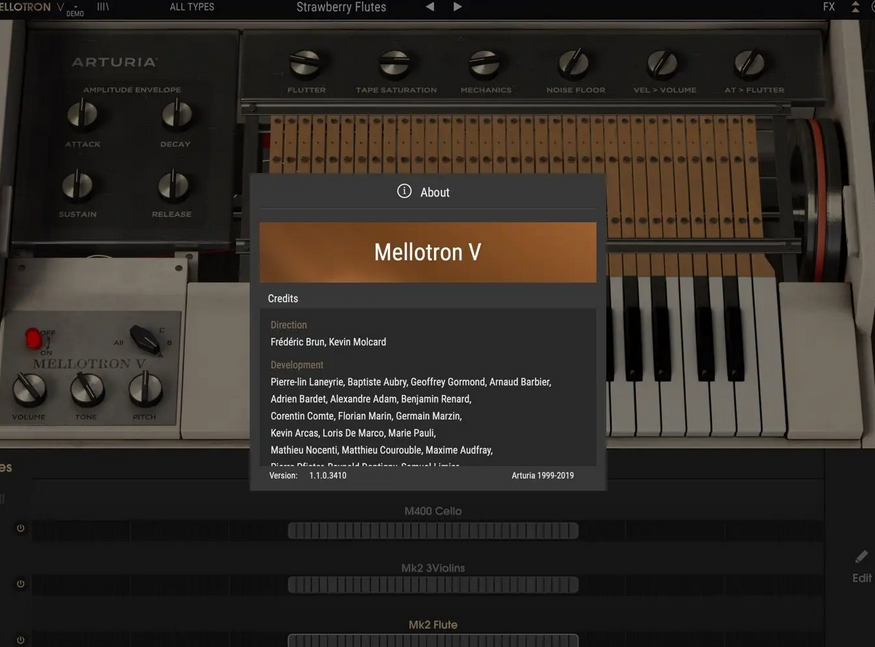
Task: Click the Development section label
Action: [x=297, y=365]
